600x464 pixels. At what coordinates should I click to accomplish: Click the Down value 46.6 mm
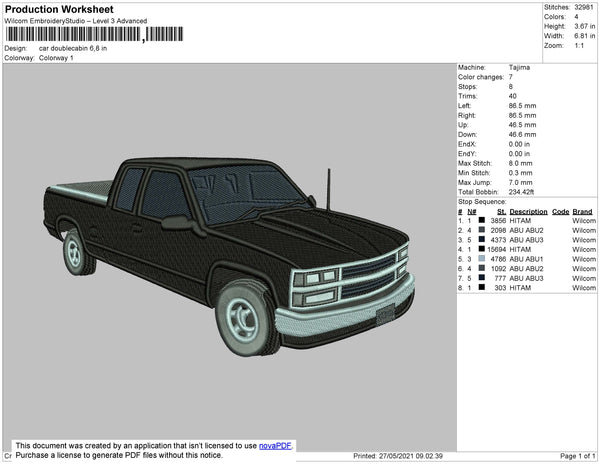point(522,134)
